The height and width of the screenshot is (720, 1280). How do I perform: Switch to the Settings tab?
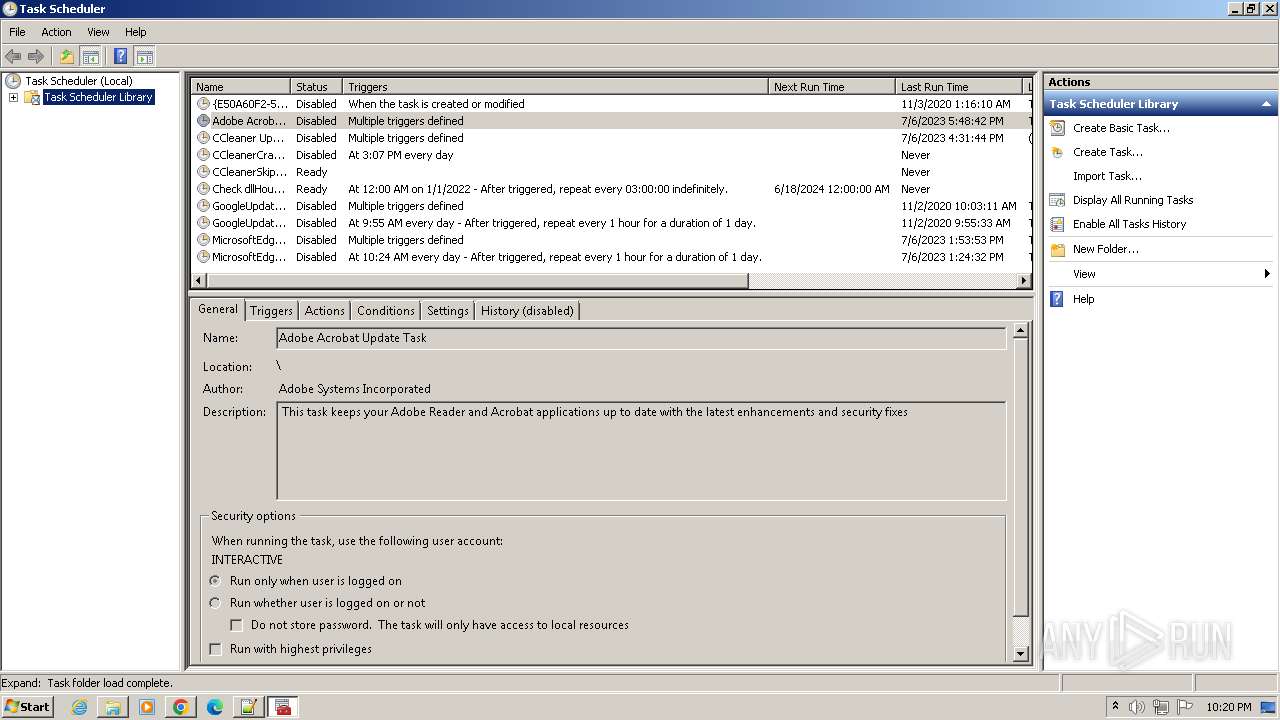(x=448, y=311)
